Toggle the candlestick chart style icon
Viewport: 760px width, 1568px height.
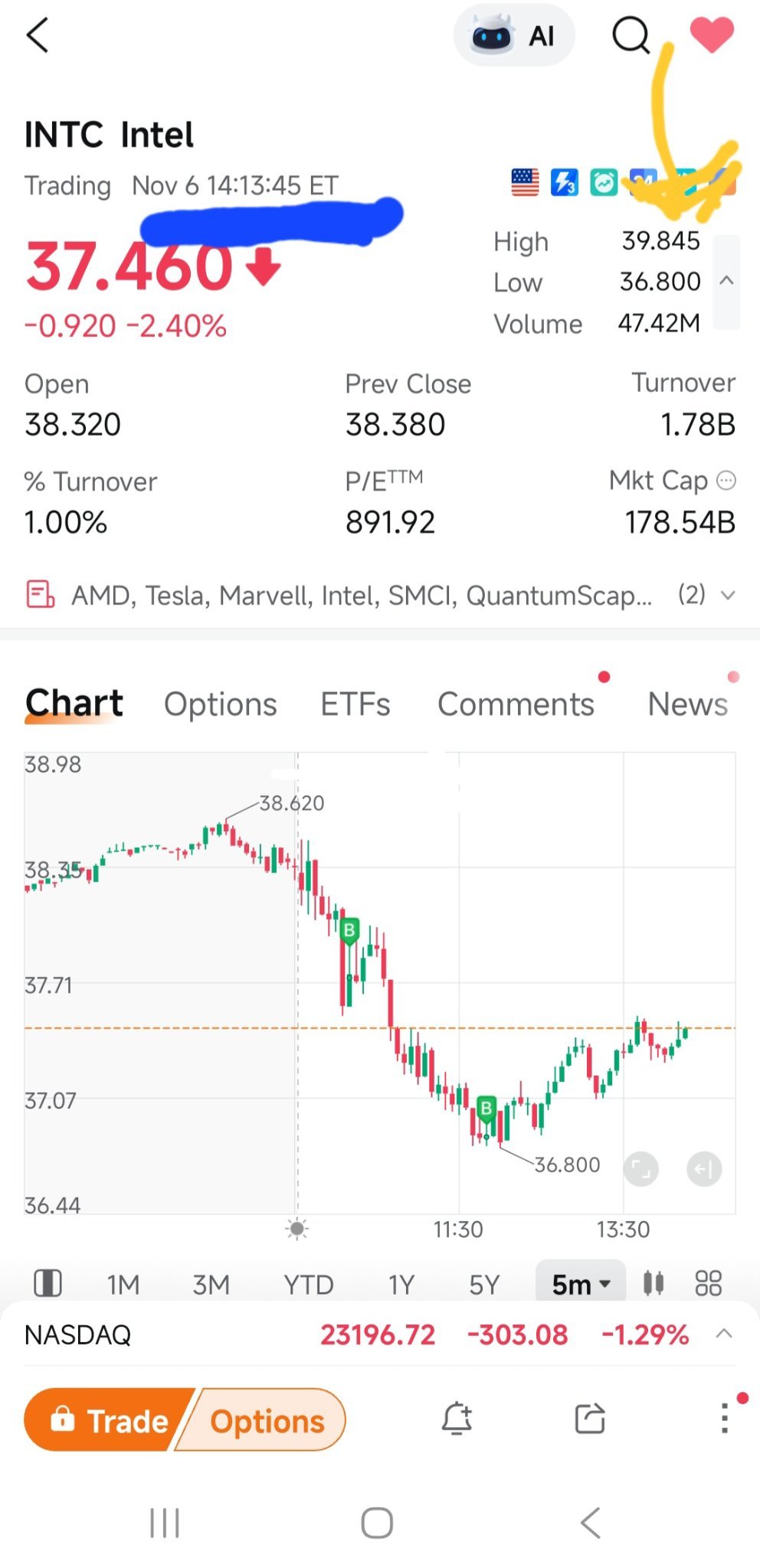pos(654,1283)
